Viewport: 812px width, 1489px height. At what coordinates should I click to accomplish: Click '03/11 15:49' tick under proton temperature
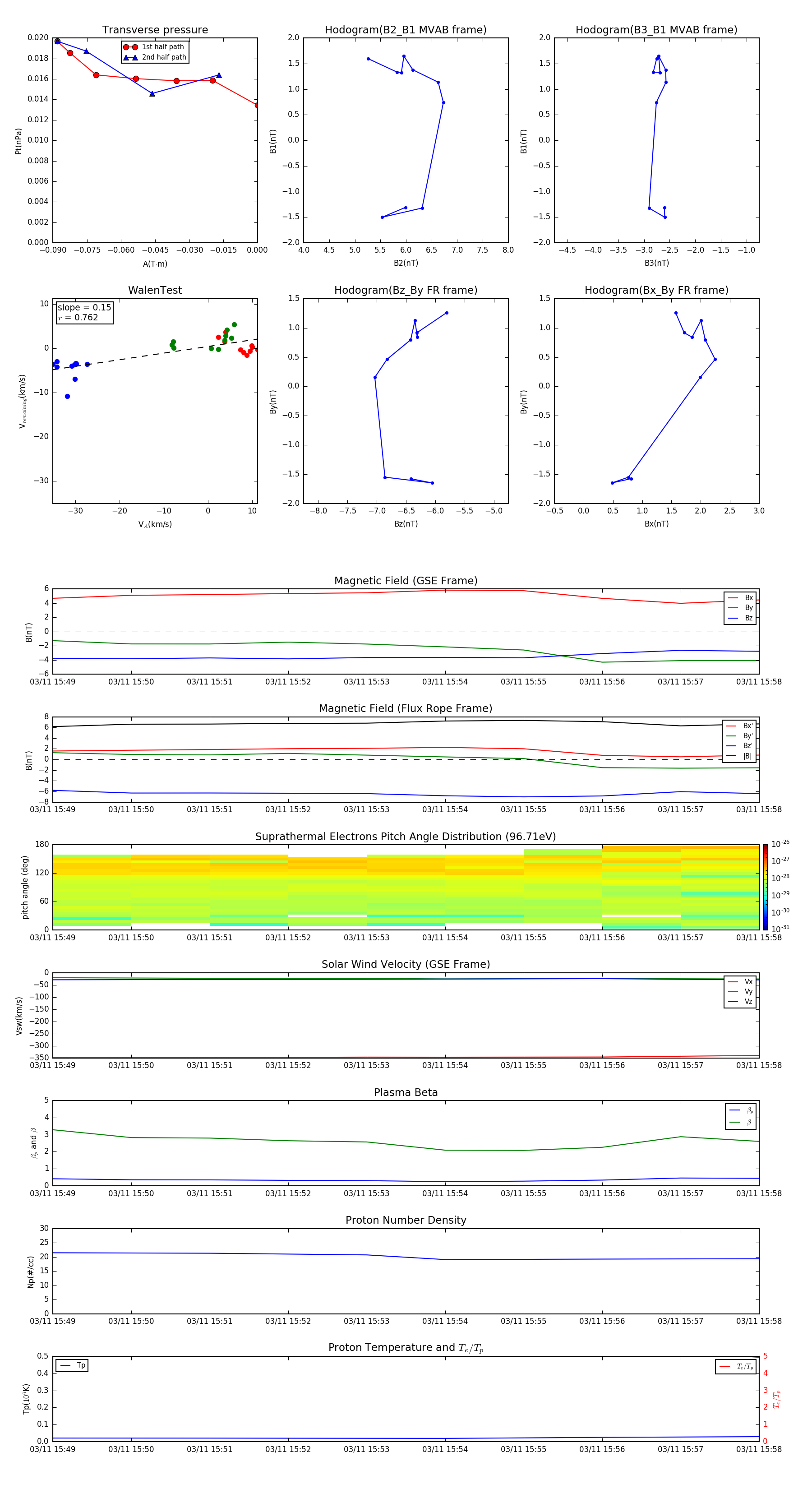coord(53,1449)
